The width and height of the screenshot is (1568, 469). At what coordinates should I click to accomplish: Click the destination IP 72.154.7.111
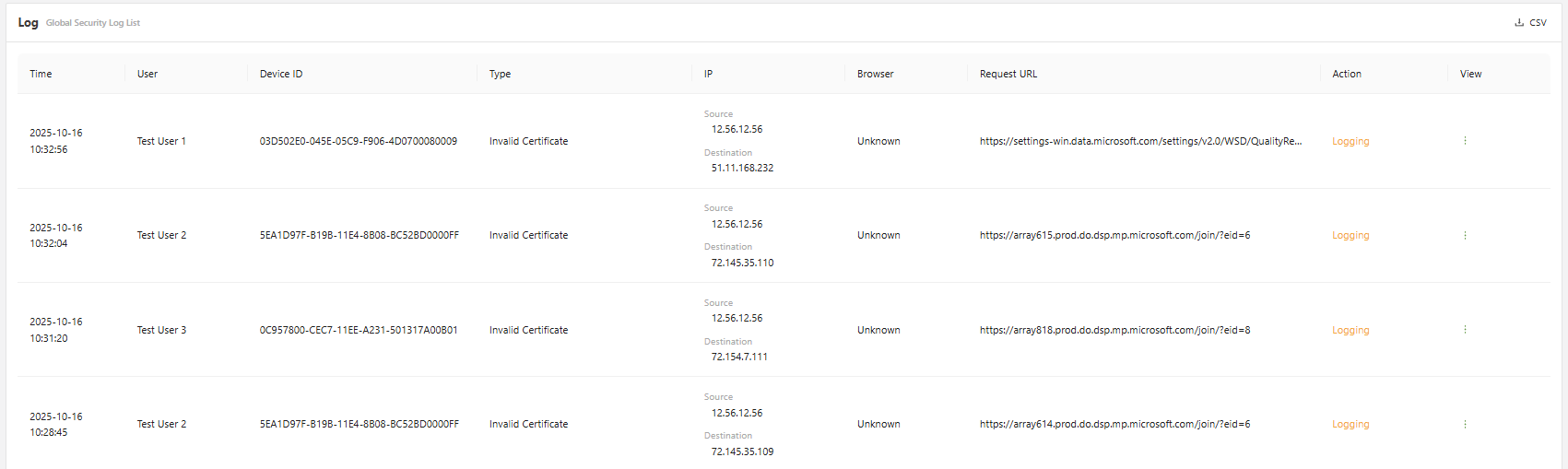739,357
